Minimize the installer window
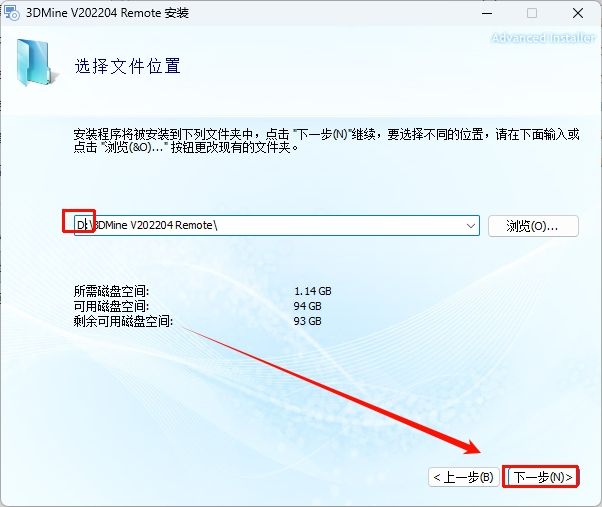This screenshot has height=507, width=602. point(487,13)
